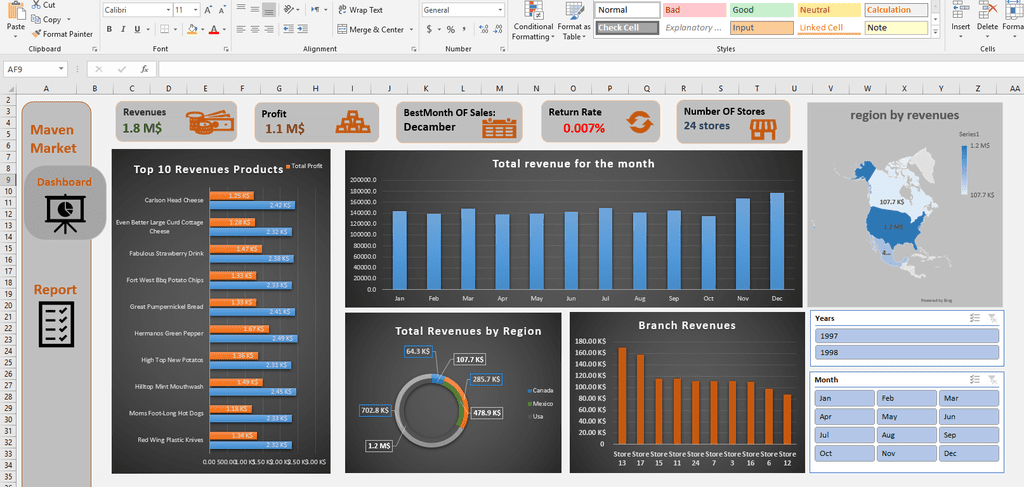The image size is (1024, 487).
Task: Toggle multi-select in the Years slicer
Action: (x=975, y=318)
